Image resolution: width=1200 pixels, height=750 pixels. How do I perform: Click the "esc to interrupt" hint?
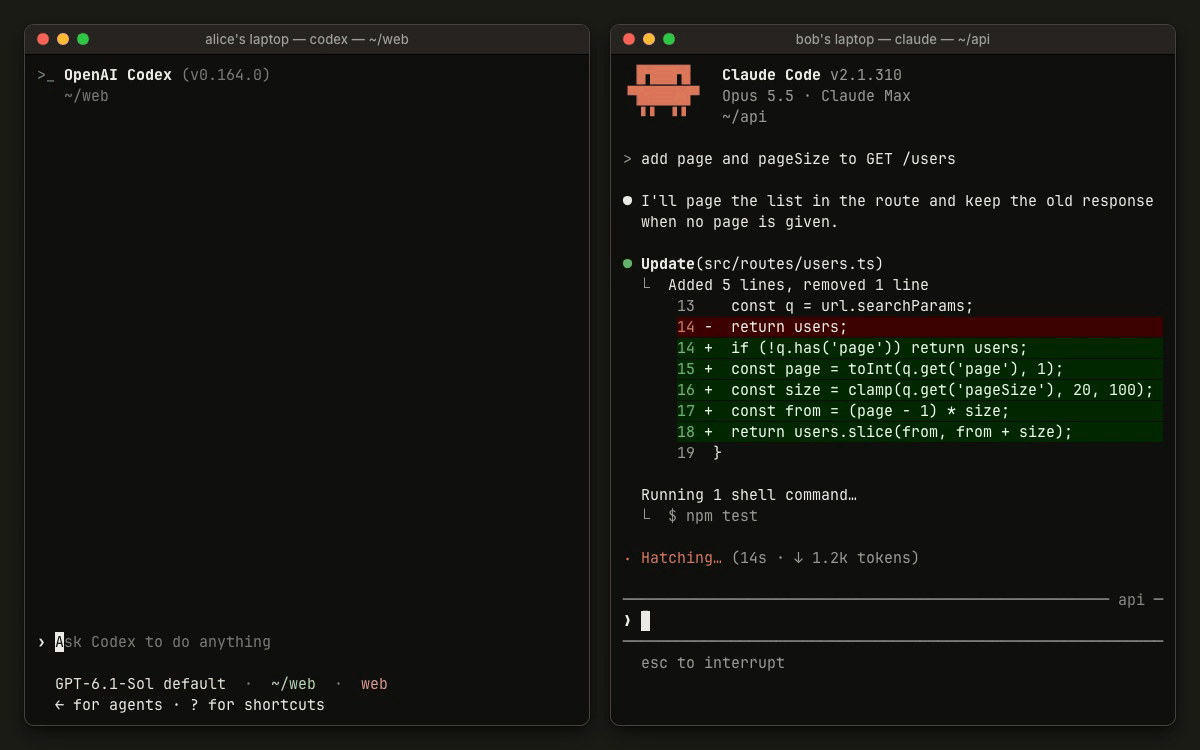click(713, 663)
